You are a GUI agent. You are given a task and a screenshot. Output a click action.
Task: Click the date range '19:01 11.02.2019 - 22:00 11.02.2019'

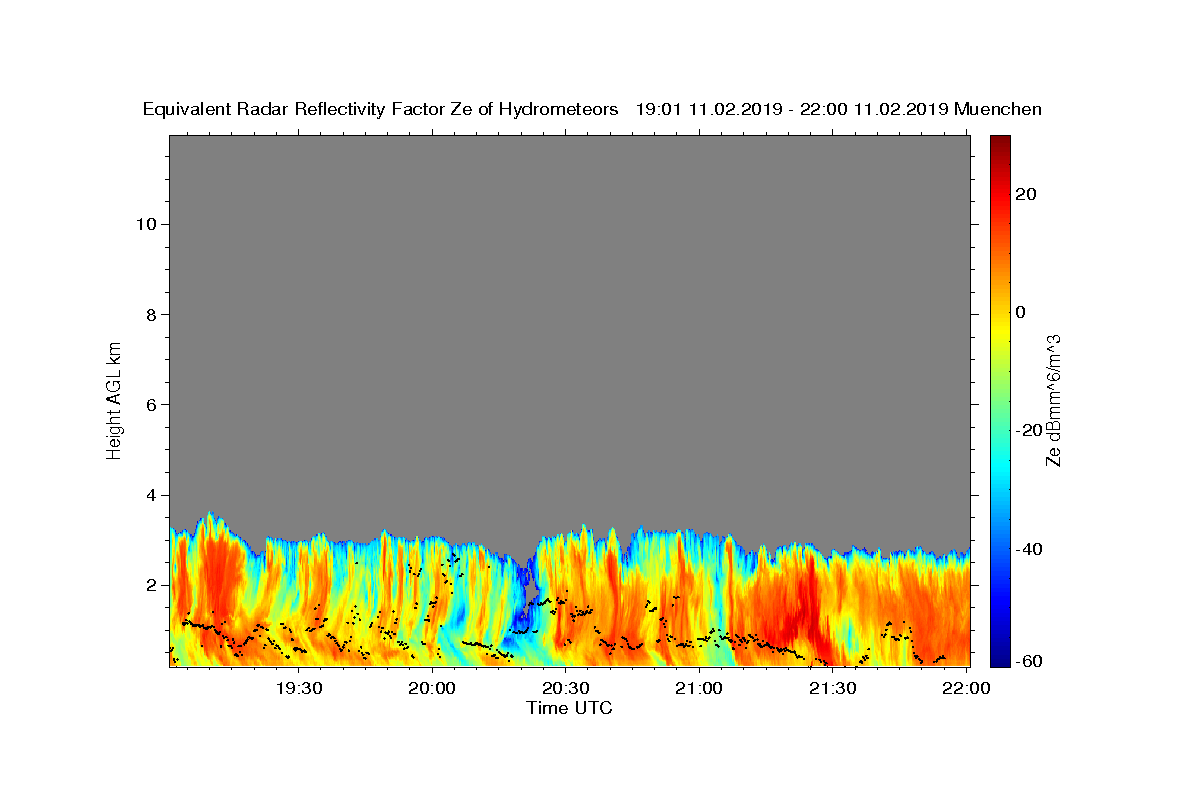(792, 110)
